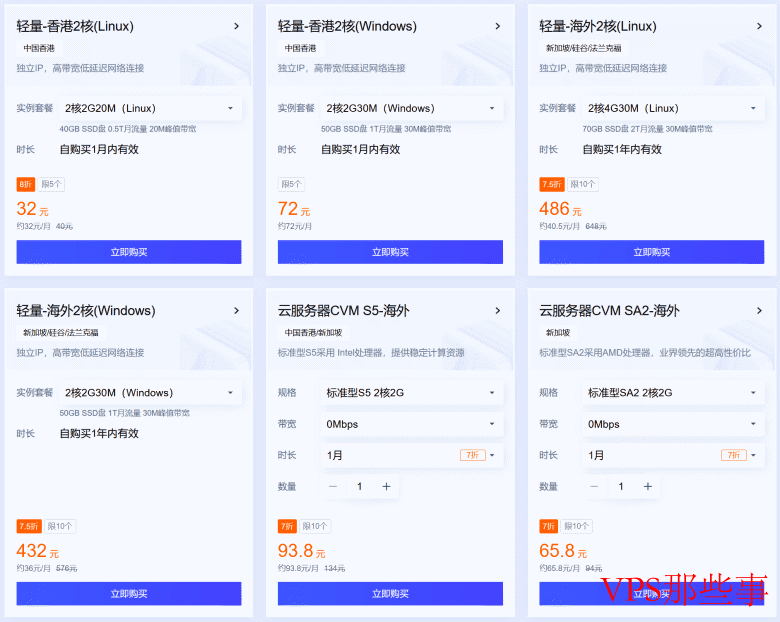Open 0Mbps bandwidth dropdown in SA2 card

[673, 424]
